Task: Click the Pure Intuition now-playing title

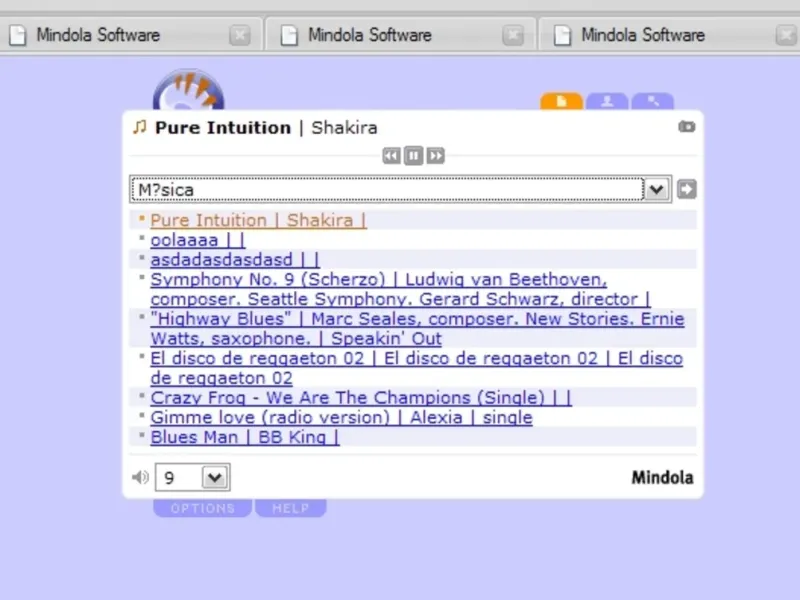Action: coord(223,128)
